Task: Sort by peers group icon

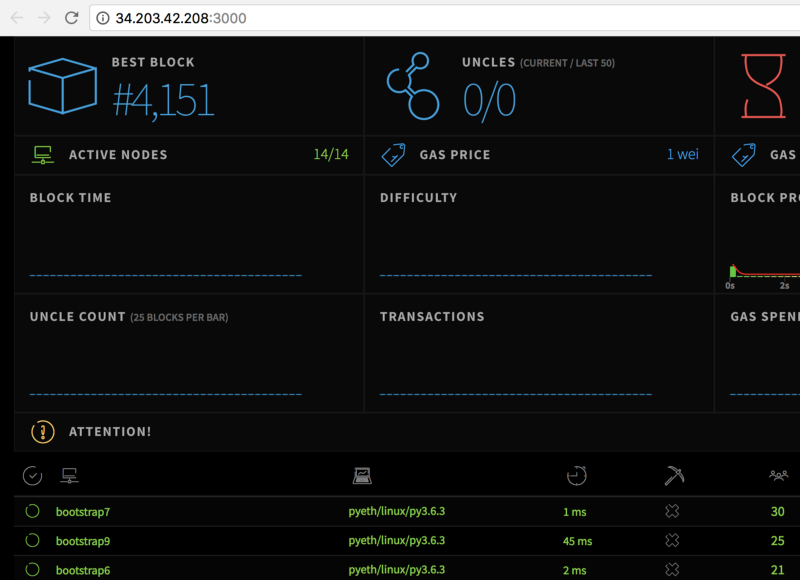Action: [x=778, y=476]
